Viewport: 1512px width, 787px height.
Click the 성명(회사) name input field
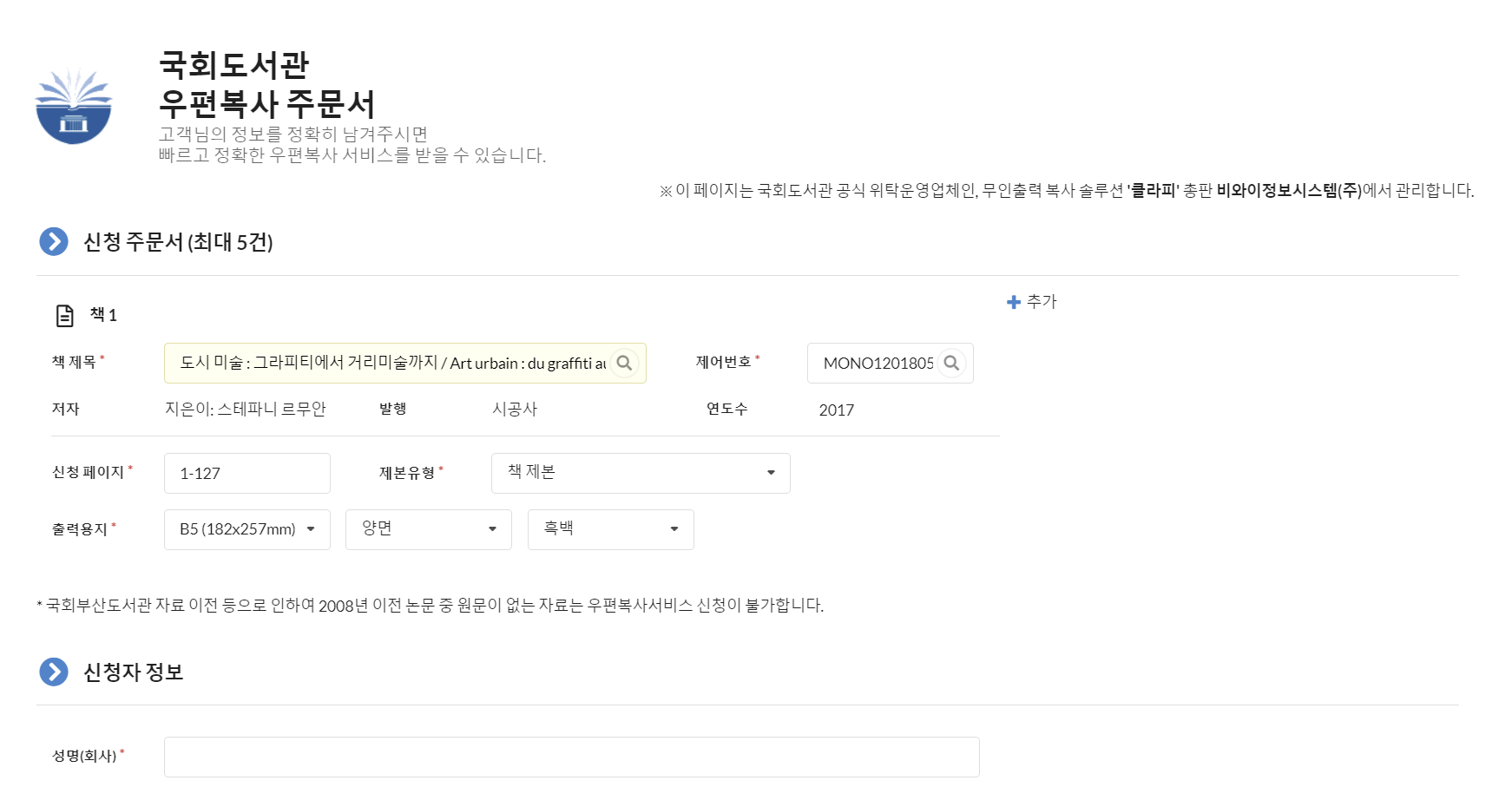[572, 757]
